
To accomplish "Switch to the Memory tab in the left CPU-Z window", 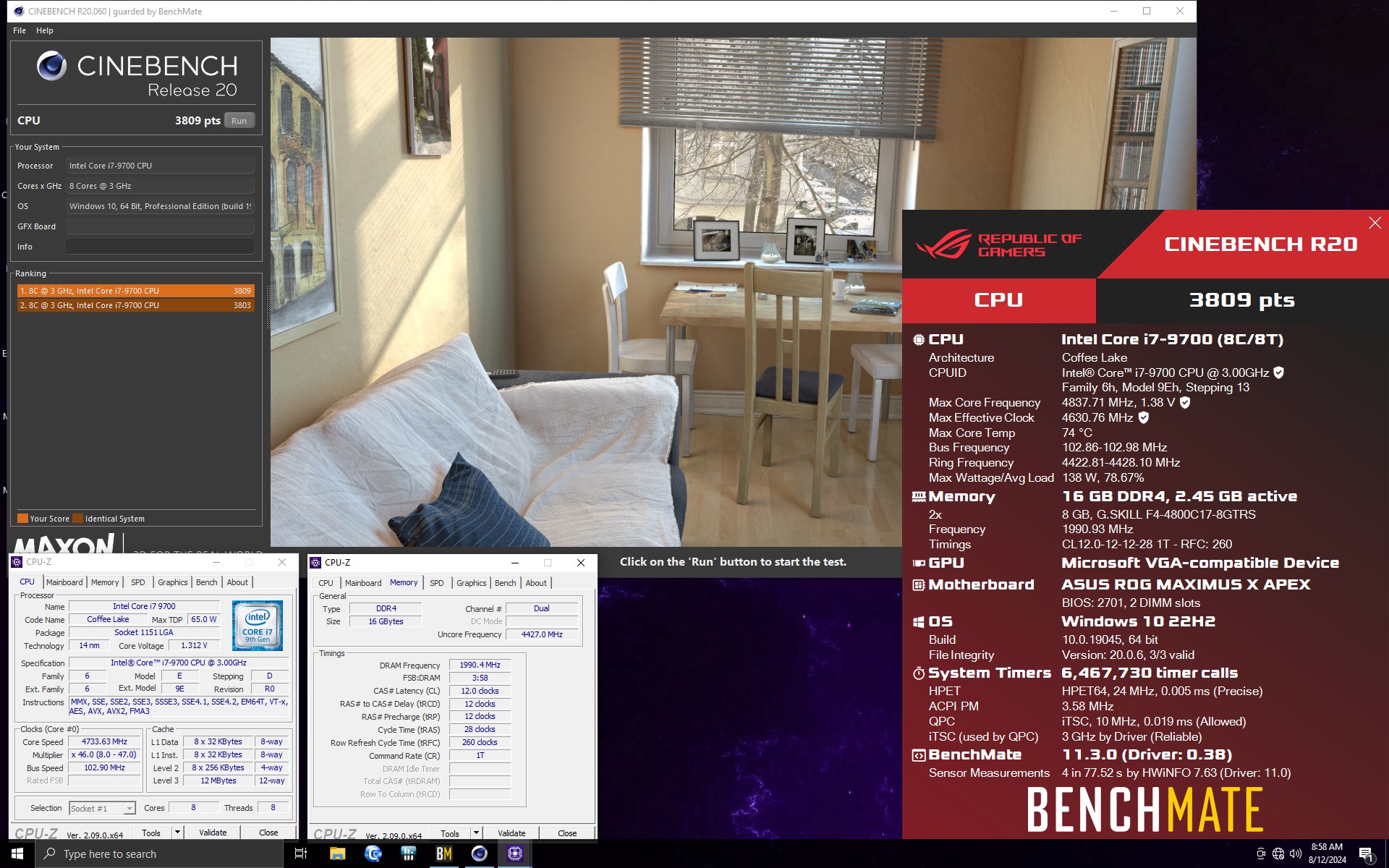I will tap(105, 582).
